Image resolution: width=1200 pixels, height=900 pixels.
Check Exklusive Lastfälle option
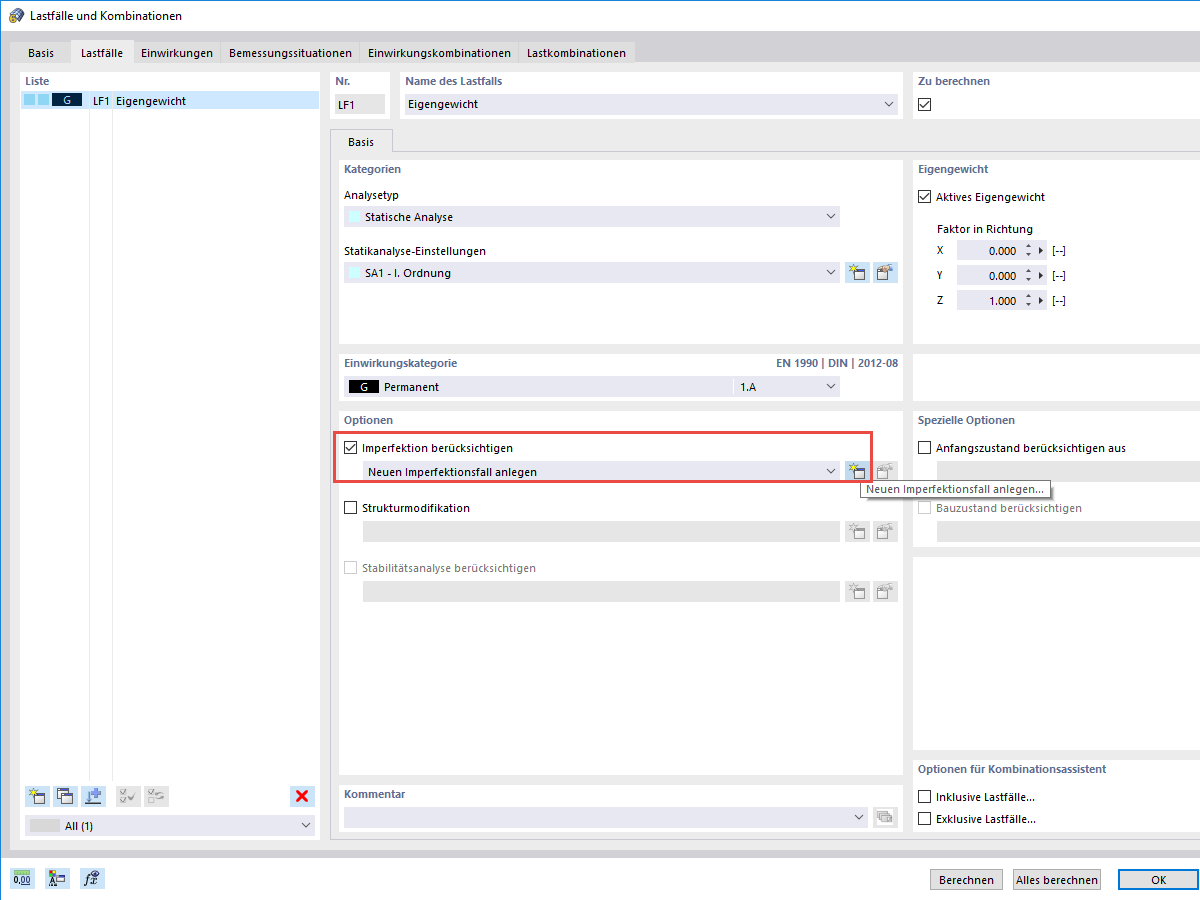pos(924,819)
